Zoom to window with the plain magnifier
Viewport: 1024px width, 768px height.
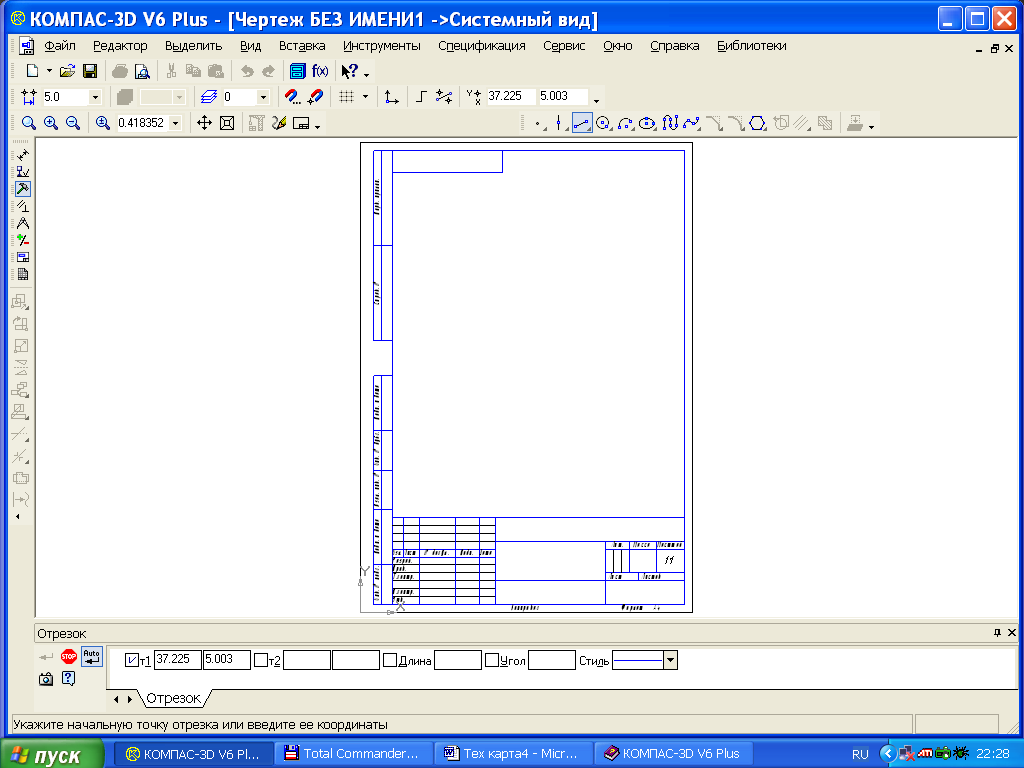28,123
